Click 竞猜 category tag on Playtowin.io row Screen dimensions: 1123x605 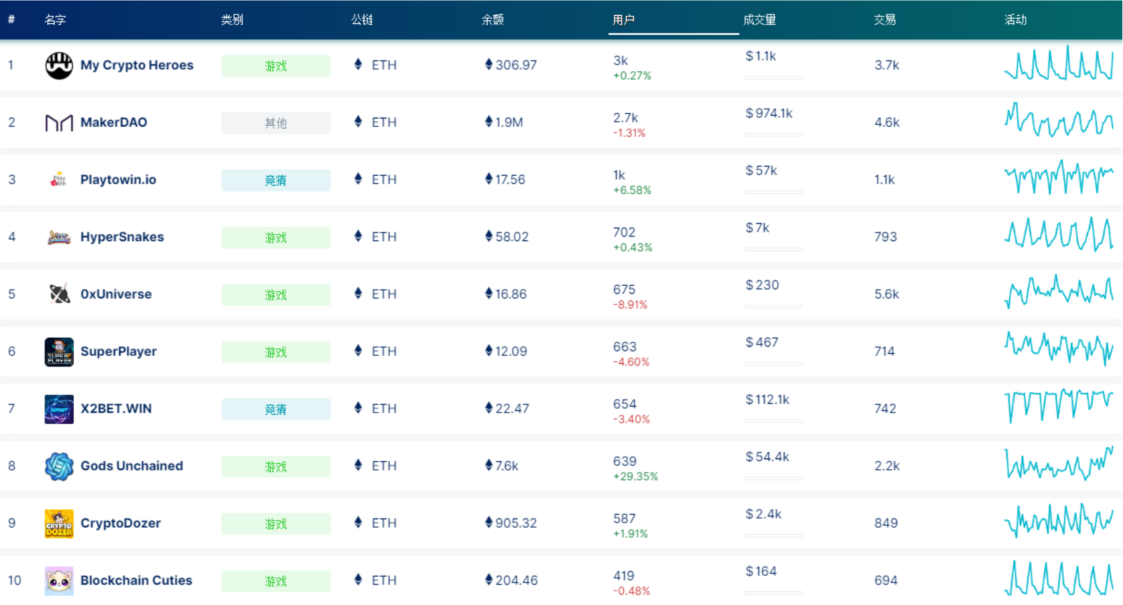(276, 180)
